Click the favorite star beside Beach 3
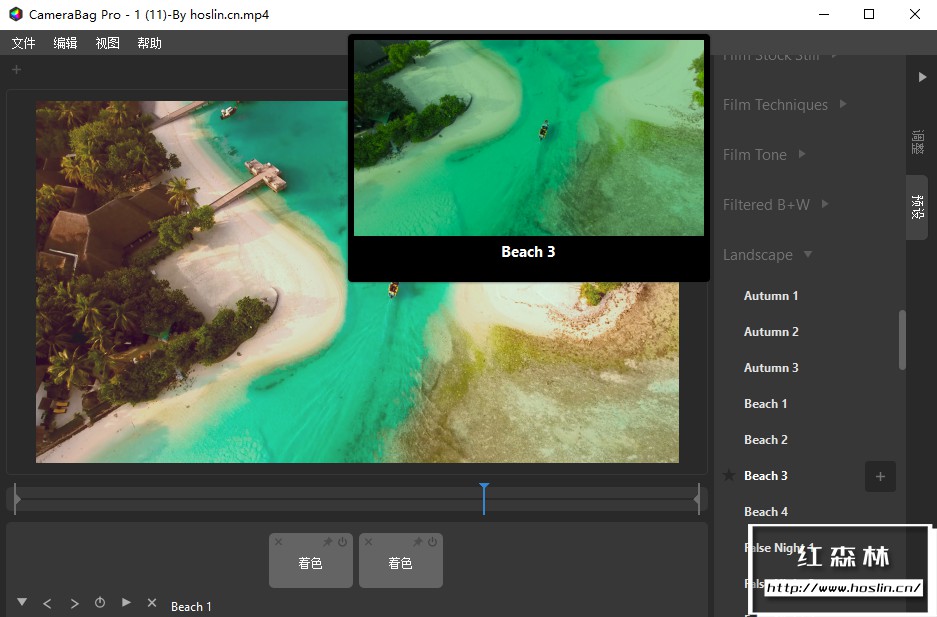The height and width of the screenshot is (617, 937). (729, 476)
